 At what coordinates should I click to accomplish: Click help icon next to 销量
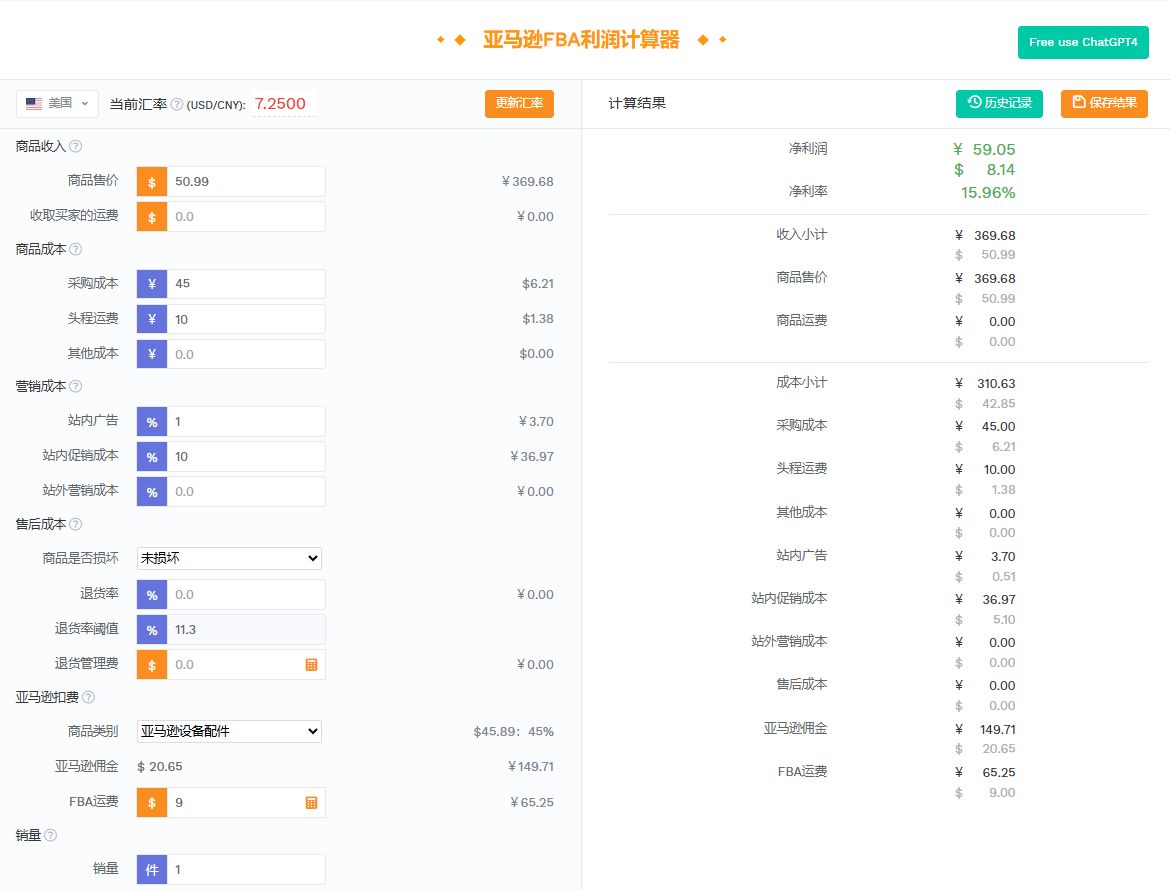click(50, 835)
